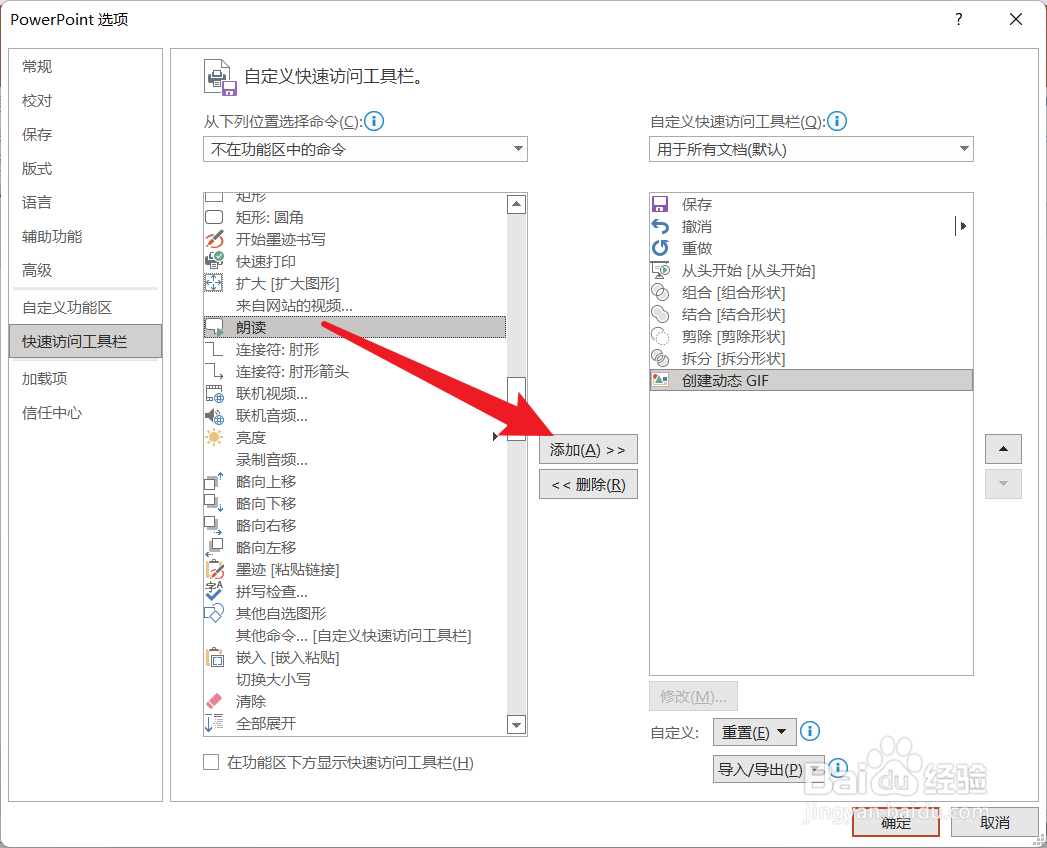1047x848 pixels.
Task: Click the 重做 redo icon
Action: pos(660,248)
